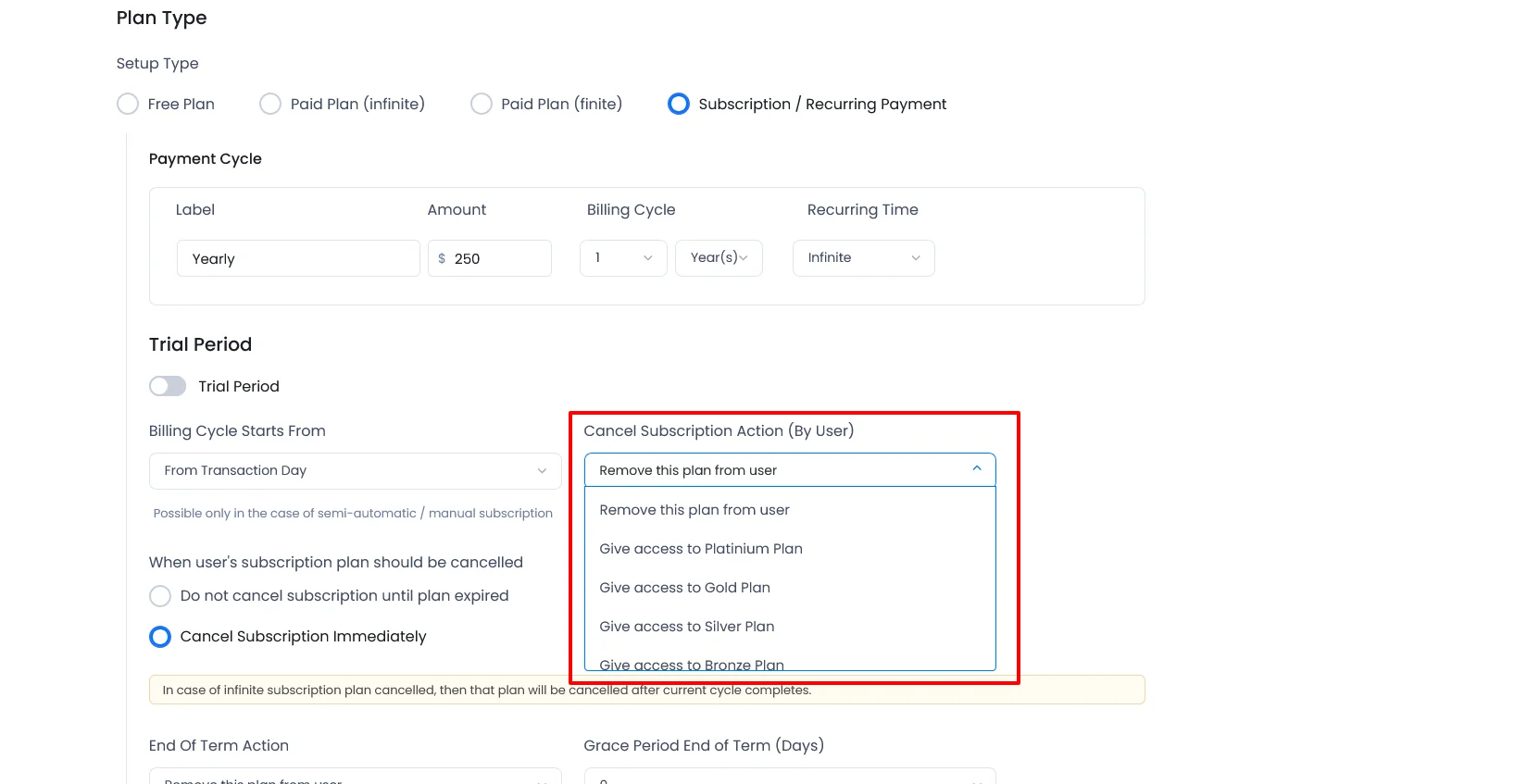
Task: Click the Amount field showing 250
Action: pyautogui.click(x=498, y=258)
